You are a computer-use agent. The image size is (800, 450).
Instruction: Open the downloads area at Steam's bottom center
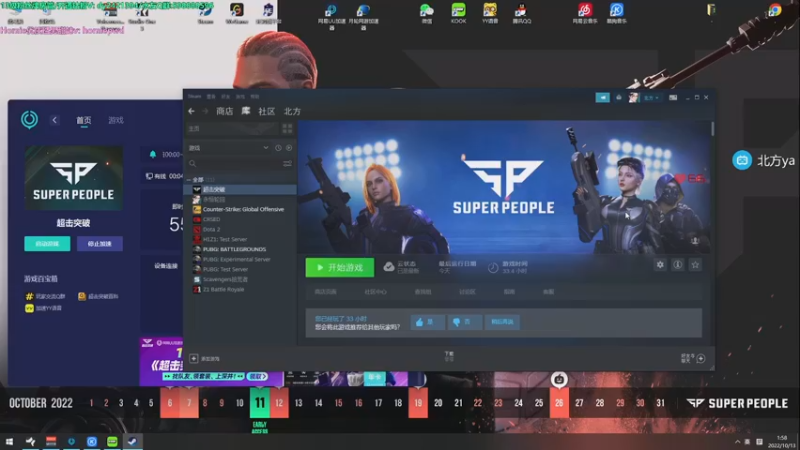tap(449, 356)
